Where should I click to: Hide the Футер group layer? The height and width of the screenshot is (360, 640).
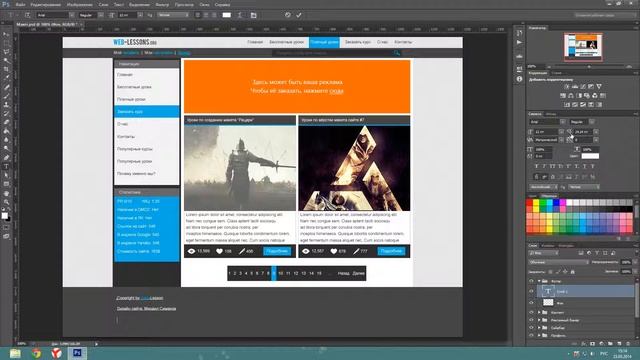(531, 281)
